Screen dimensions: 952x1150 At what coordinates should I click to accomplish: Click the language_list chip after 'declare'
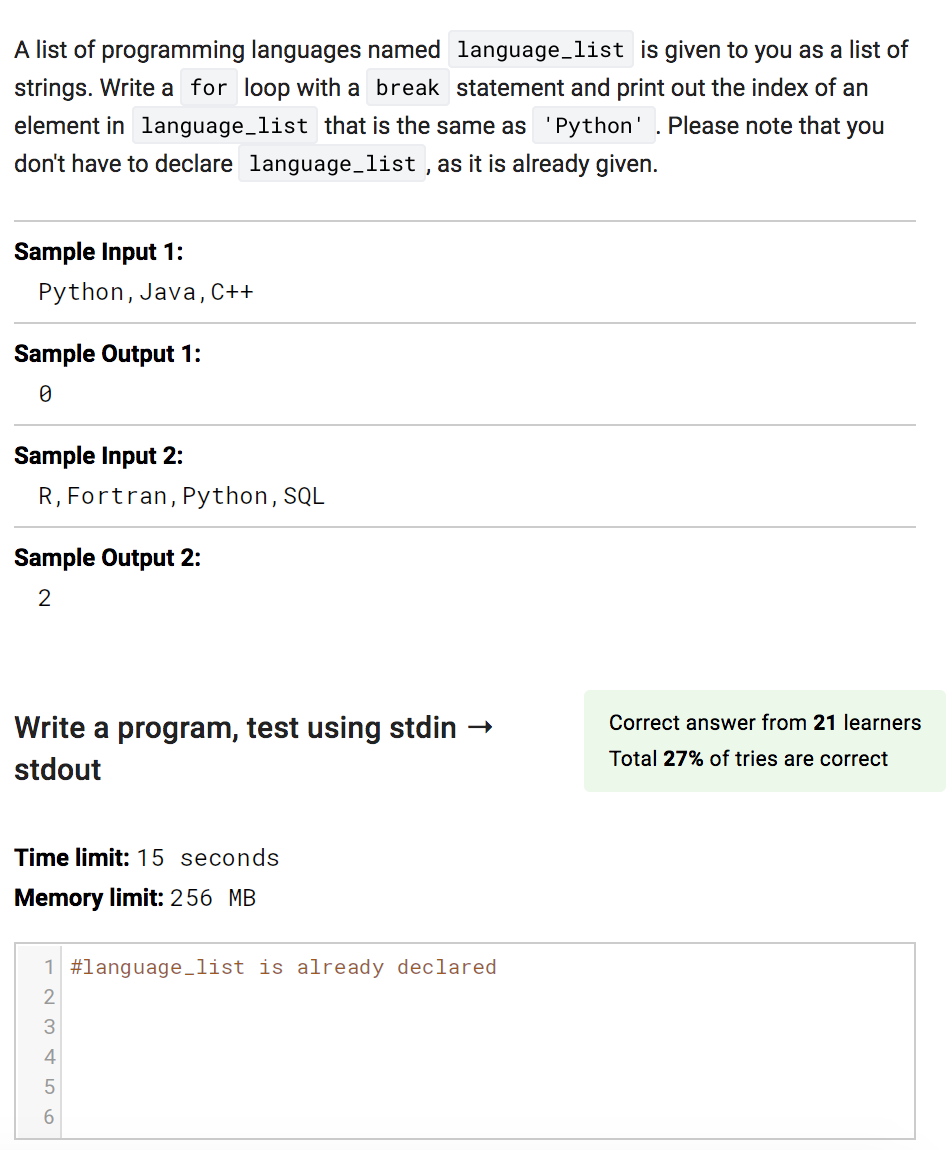click(x=331, y=163)
